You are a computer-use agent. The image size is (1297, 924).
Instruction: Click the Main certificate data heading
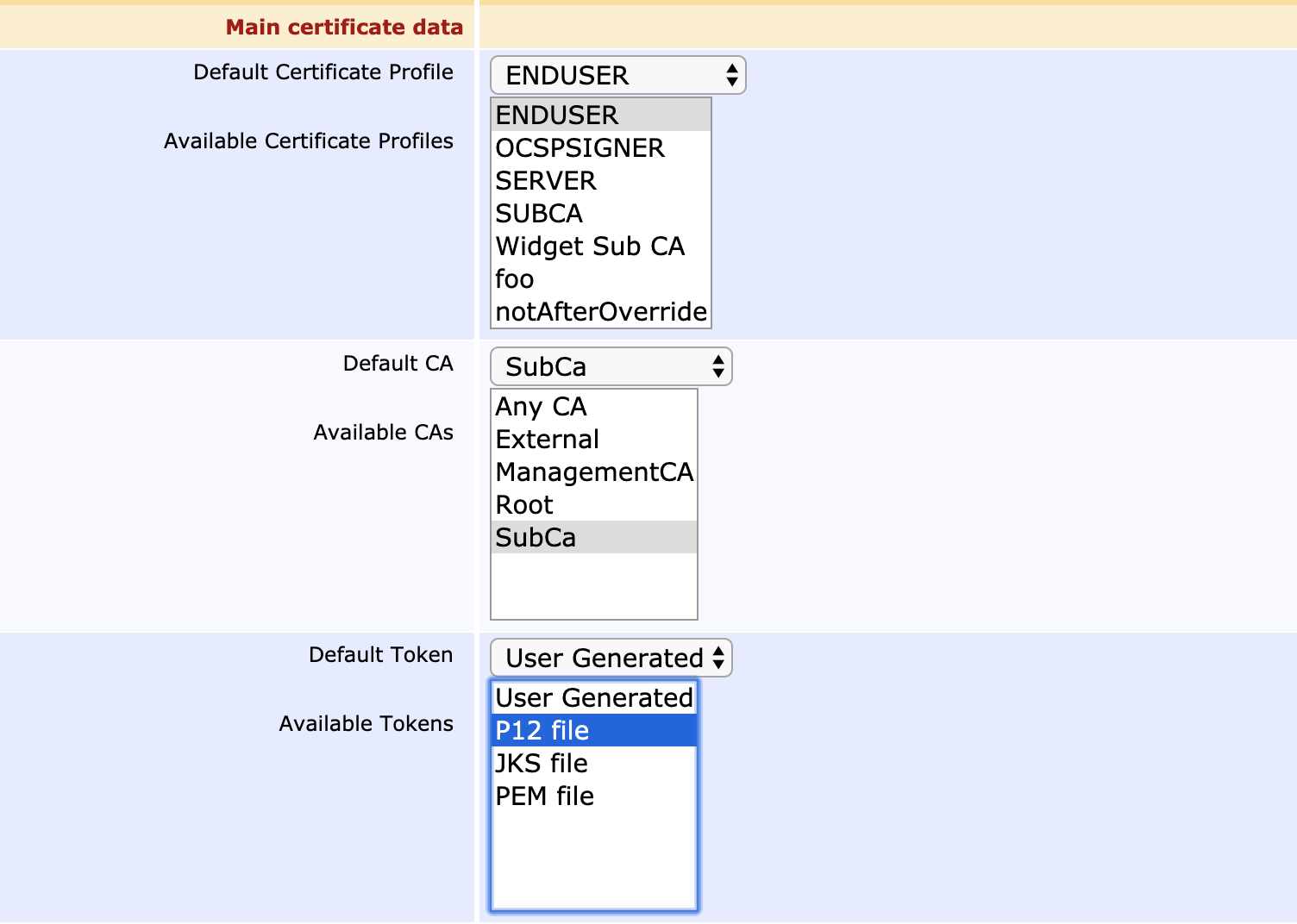coord(344,28)
